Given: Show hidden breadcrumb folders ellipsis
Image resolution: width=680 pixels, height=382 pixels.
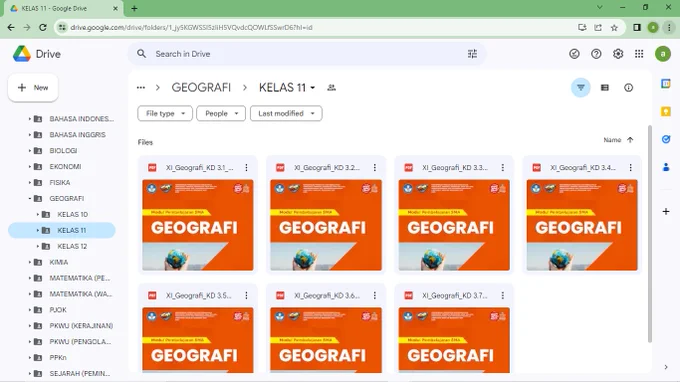Looking at the screenshot, I should [x=141, y=88].
